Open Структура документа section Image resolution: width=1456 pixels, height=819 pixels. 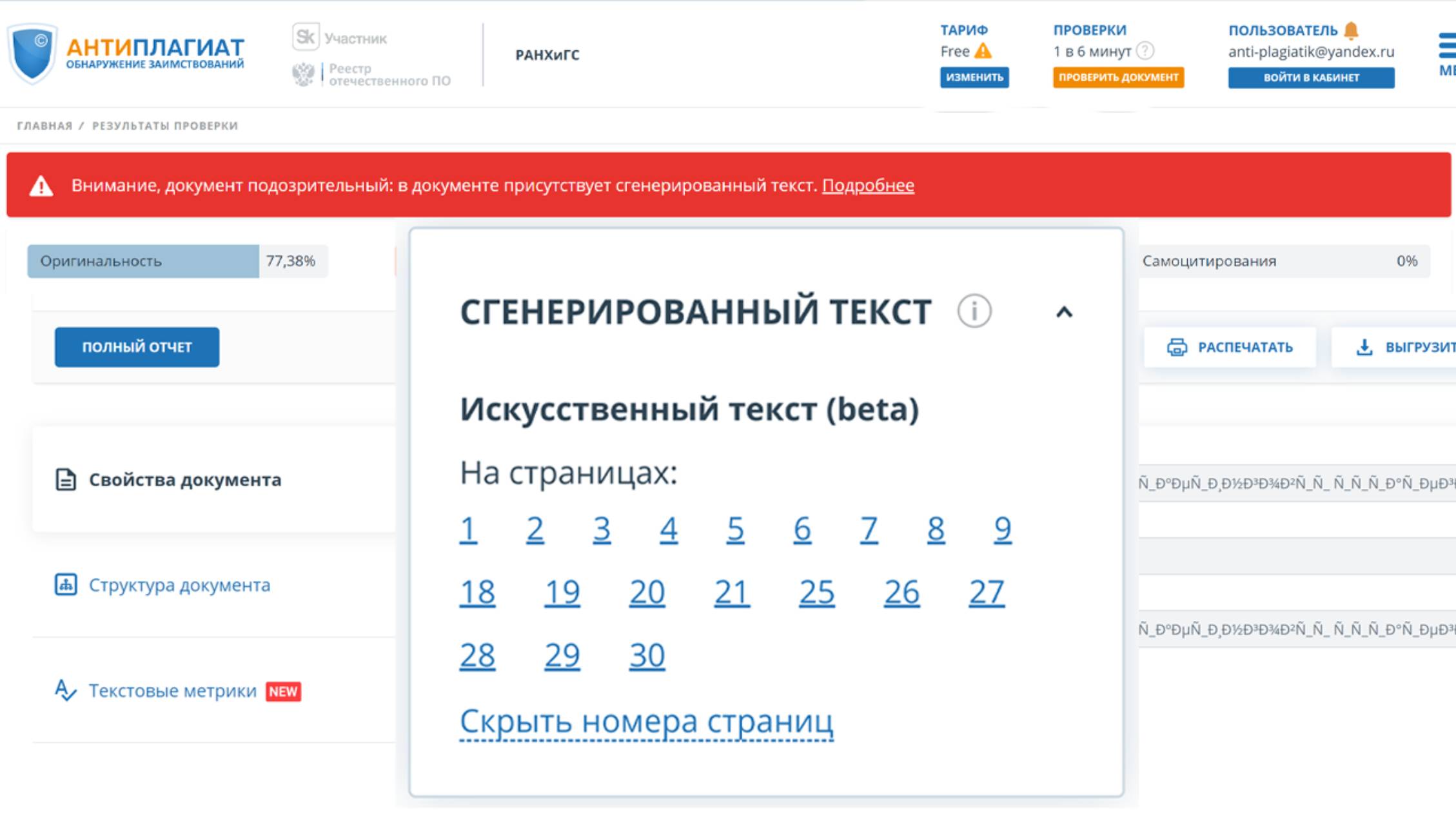(179, 585)
